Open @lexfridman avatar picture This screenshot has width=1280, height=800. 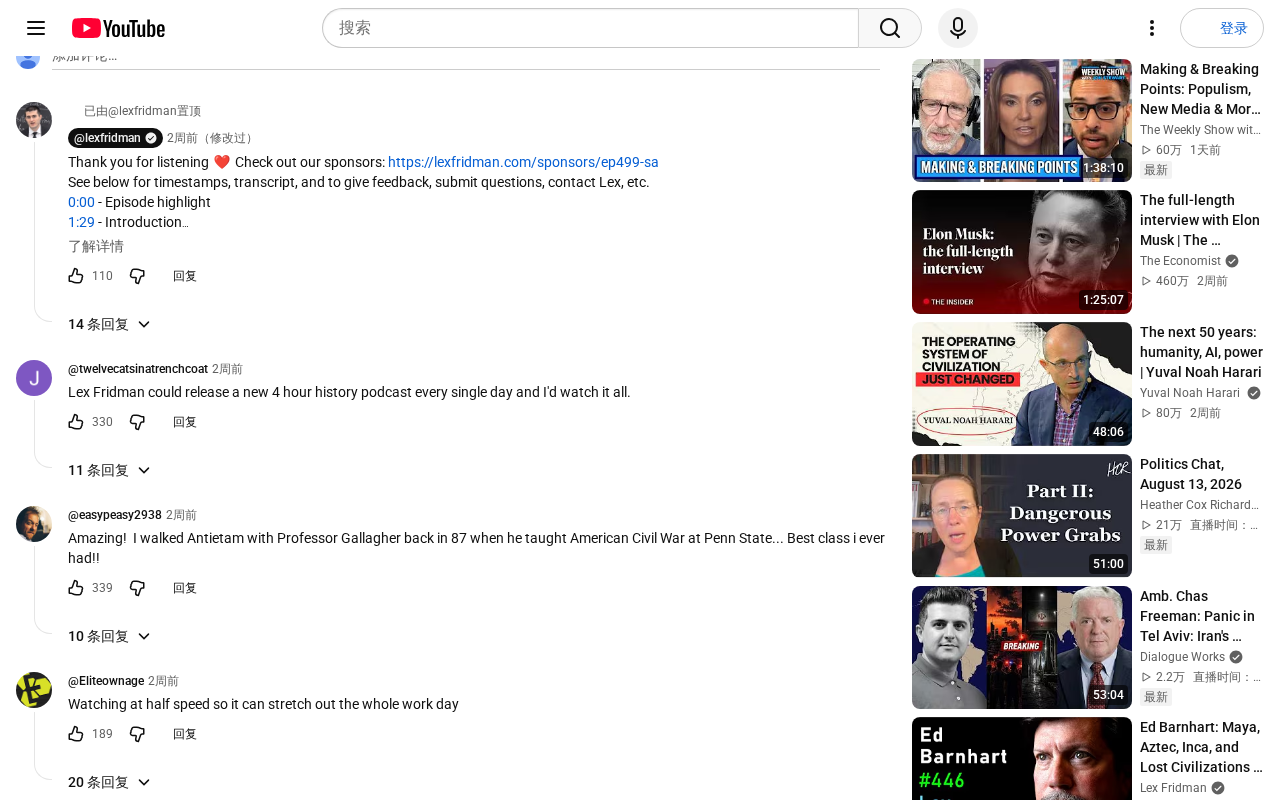[34, 120]
